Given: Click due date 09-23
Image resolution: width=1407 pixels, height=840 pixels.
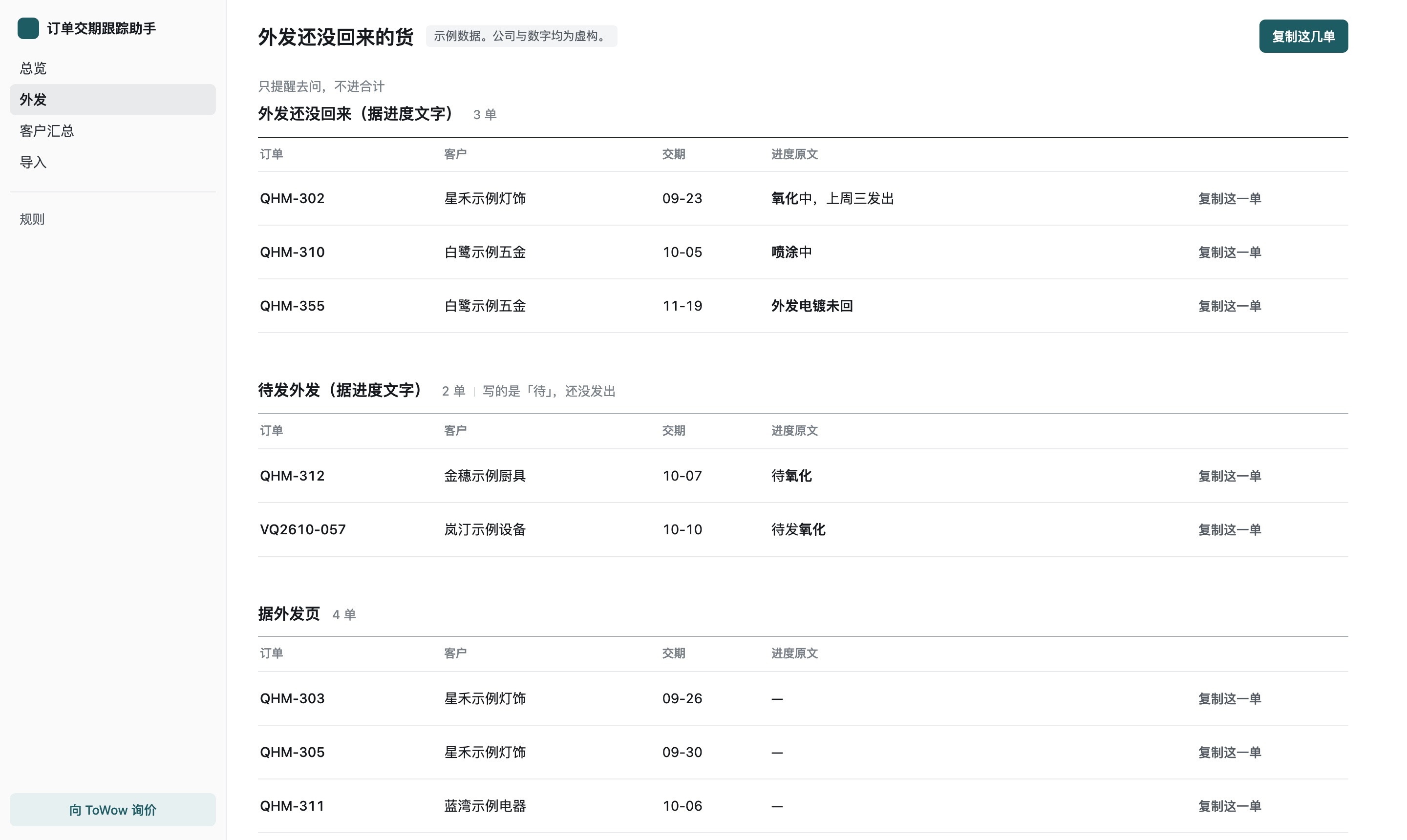Looking at the screenshot, I should click(x=682, y=199).
